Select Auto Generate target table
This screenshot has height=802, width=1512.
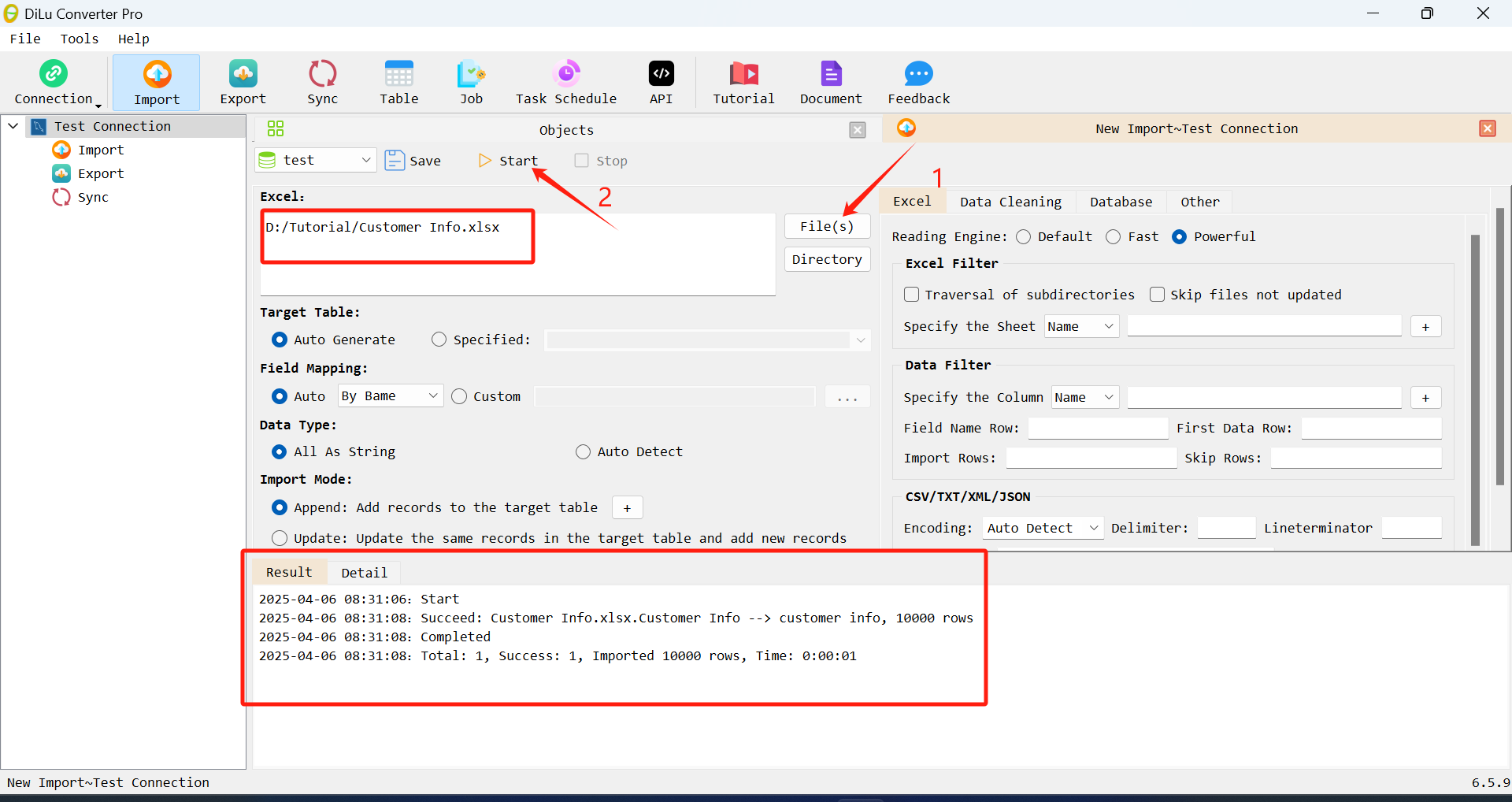tap(280, 340)
